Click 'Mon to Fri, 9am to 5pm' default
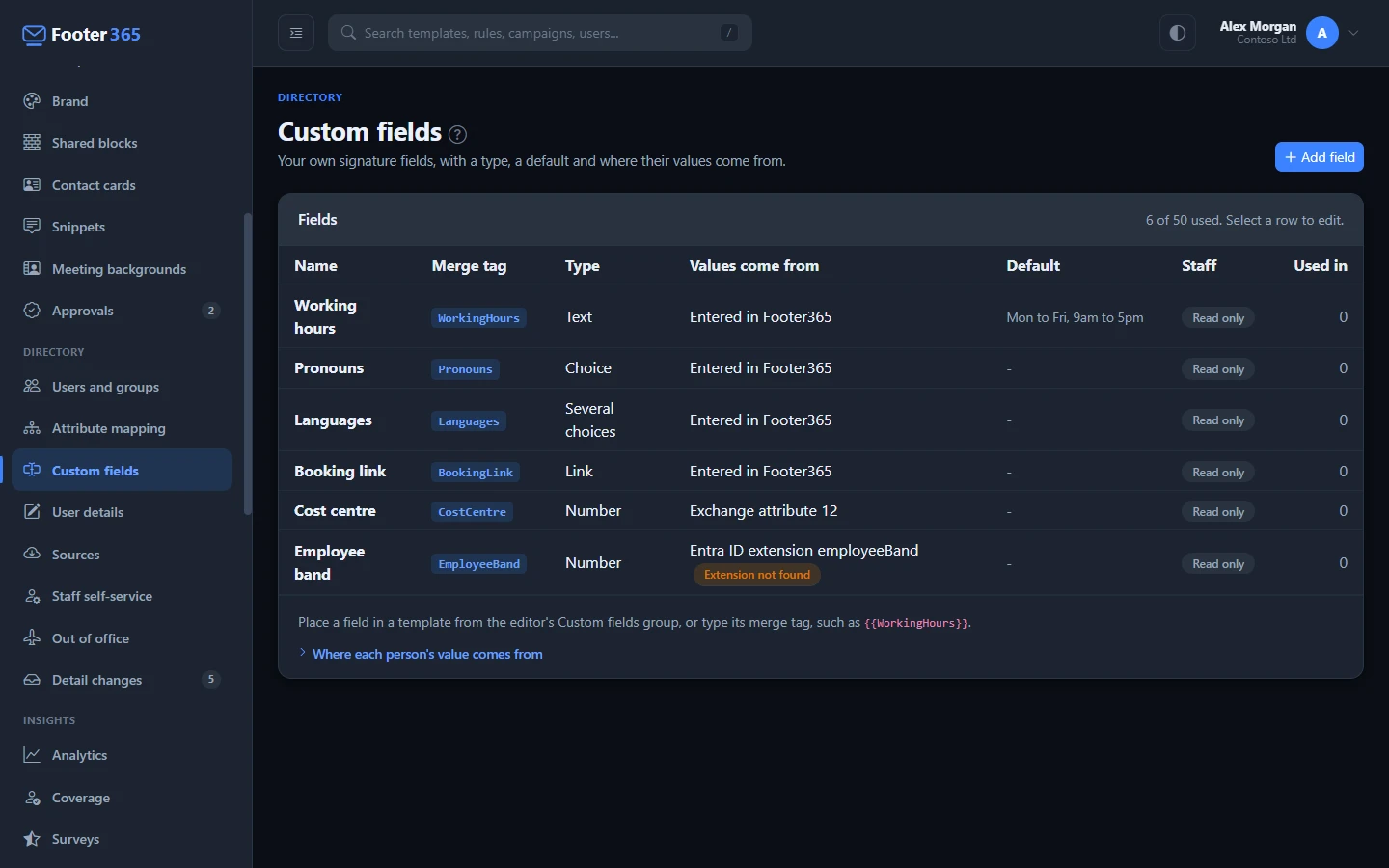This screenshot has height=868, width=1389. point(1075,317)
